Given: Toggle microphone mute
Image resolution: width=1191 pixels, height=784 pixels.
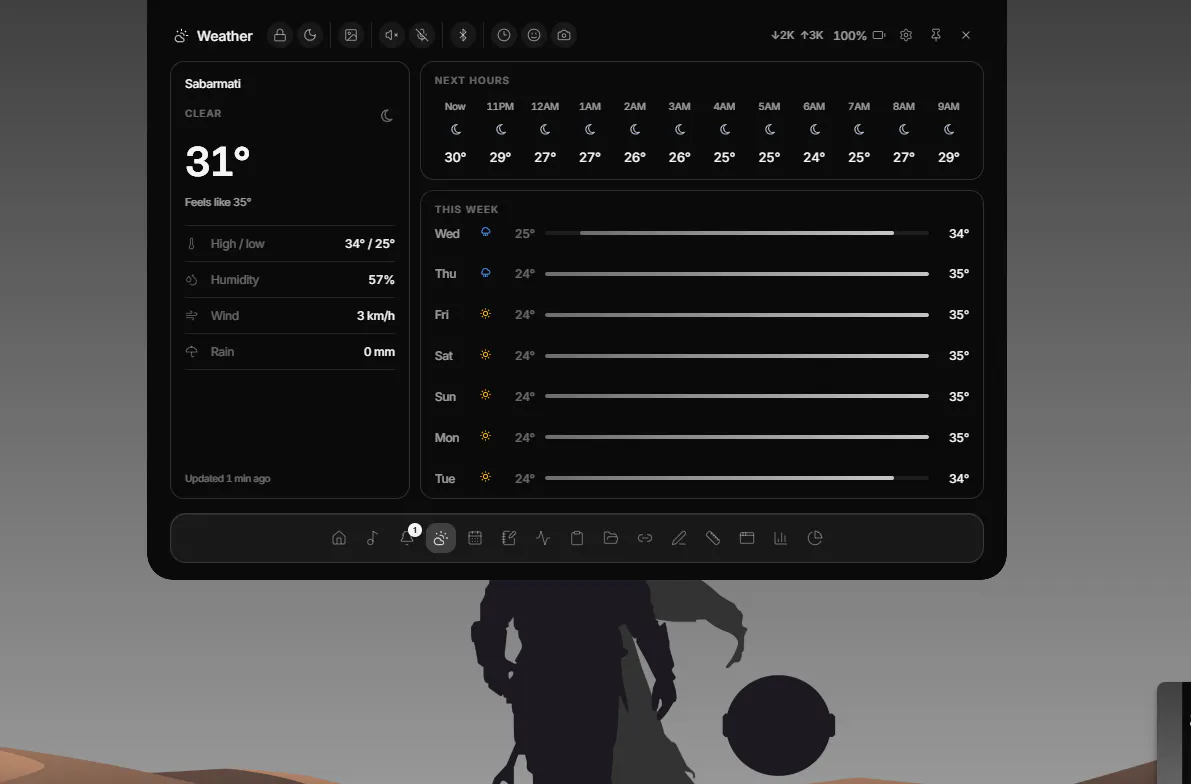Looking at the screenshot, I should coord(422,35).
